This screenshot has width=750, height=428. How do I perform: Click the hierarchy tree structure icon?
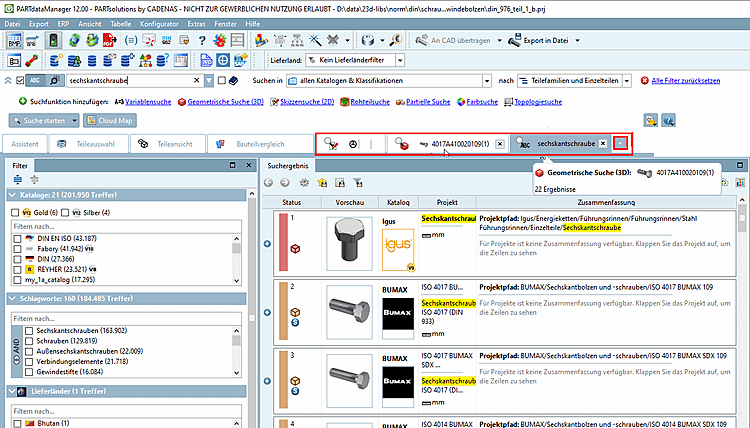pos(298,40)
